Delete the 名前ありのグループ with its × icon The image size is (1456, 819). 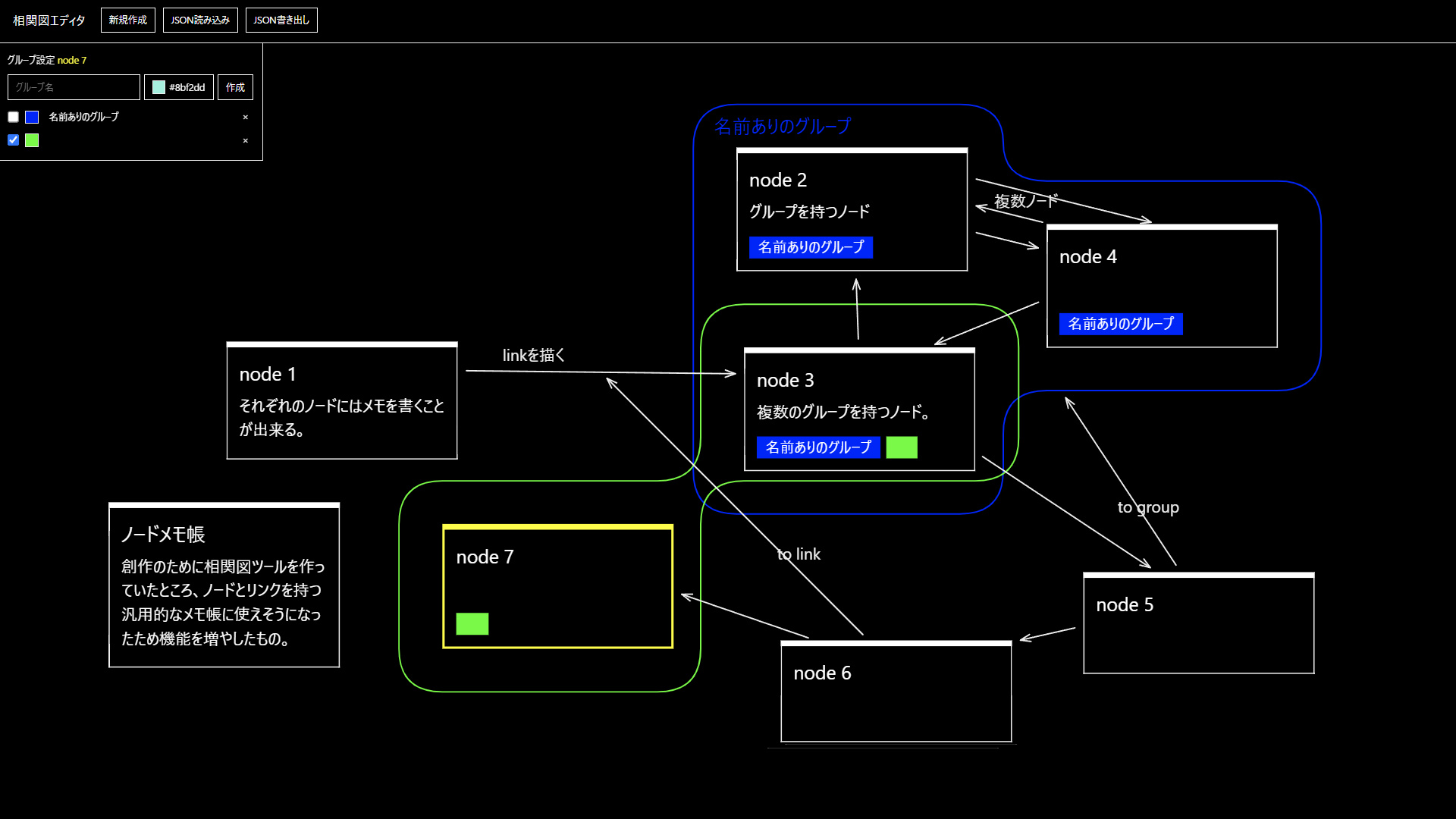(246, 118)
